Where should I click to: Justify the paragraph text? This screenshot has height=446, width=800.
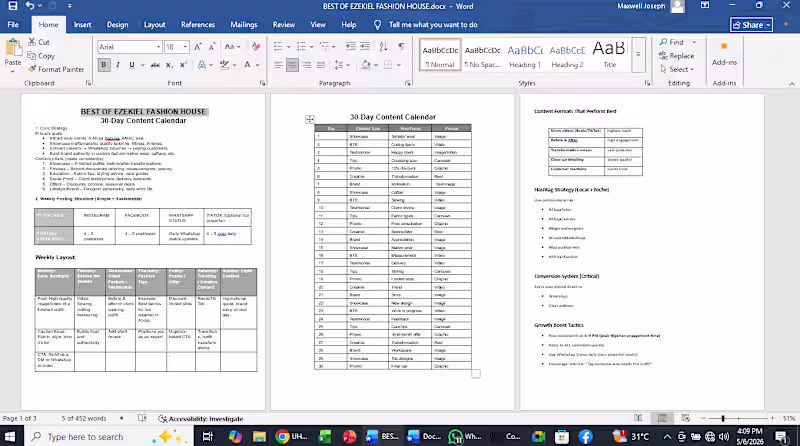(x=321, y=65)
